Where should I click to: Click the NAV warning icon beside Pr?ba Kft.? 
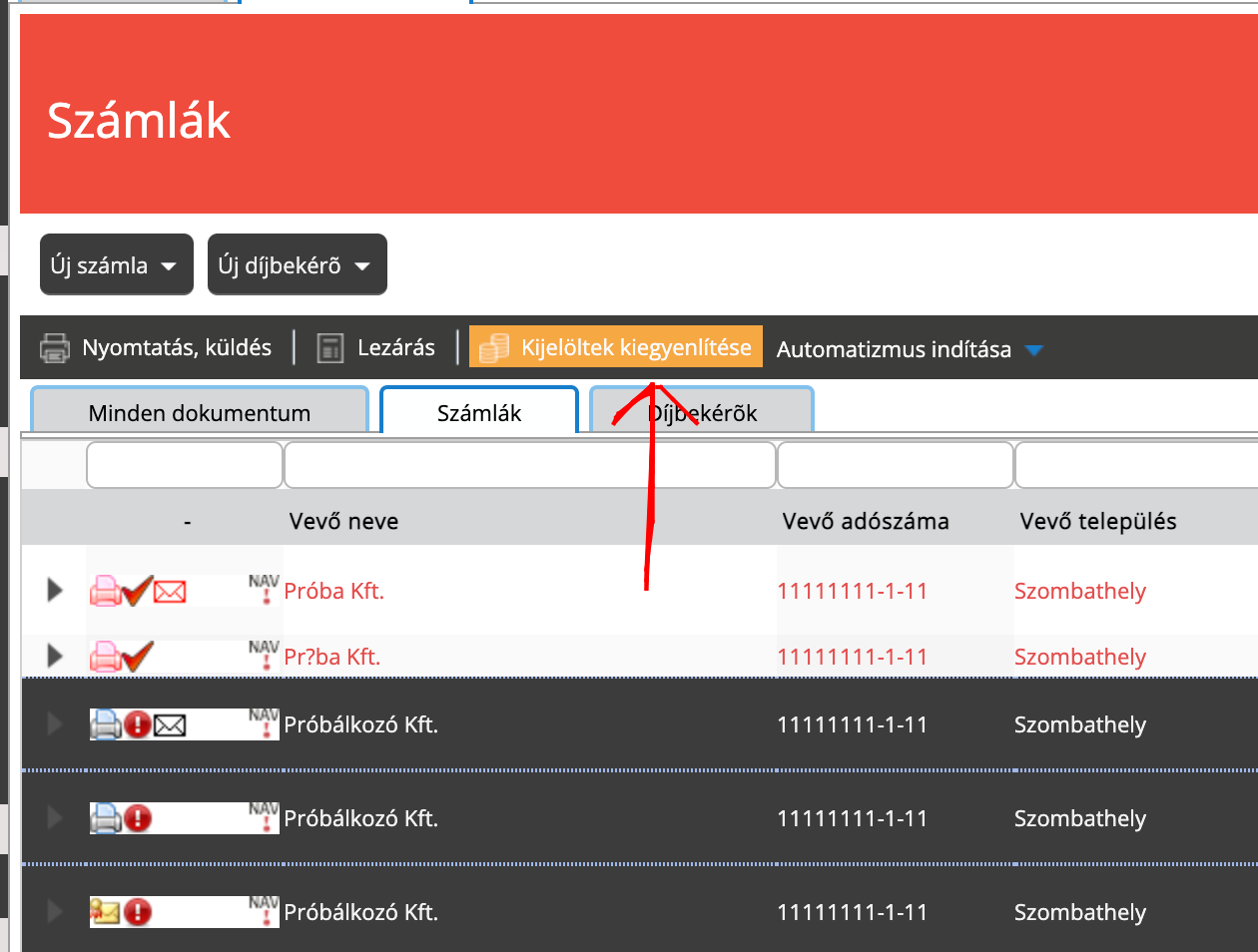click(x=265, y=656)
